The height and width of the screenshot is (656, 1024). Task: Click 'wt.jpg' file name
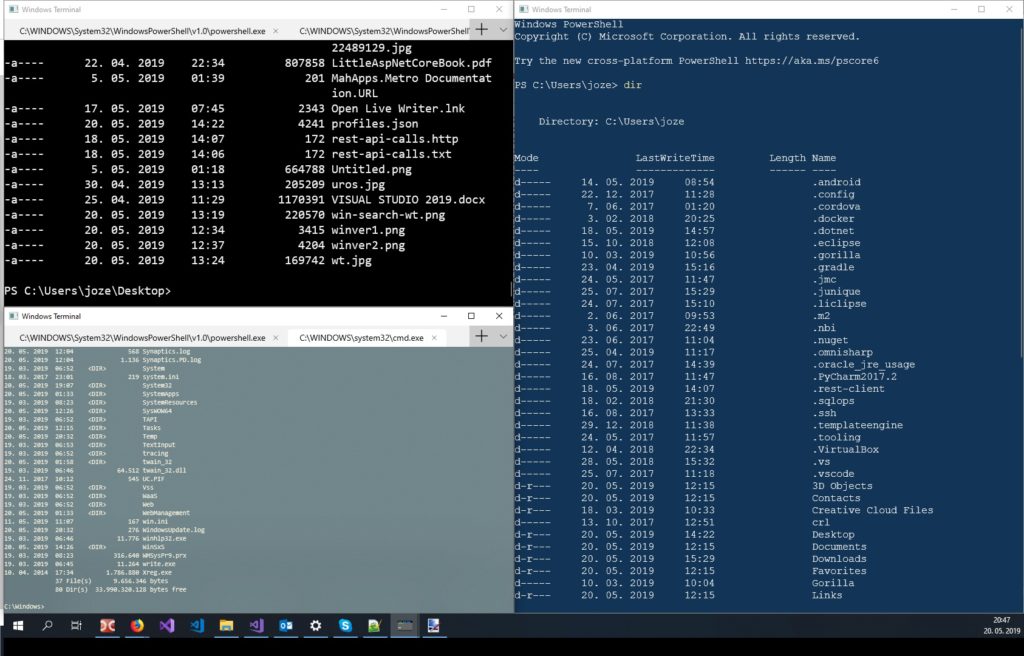[x=351, y=260]
